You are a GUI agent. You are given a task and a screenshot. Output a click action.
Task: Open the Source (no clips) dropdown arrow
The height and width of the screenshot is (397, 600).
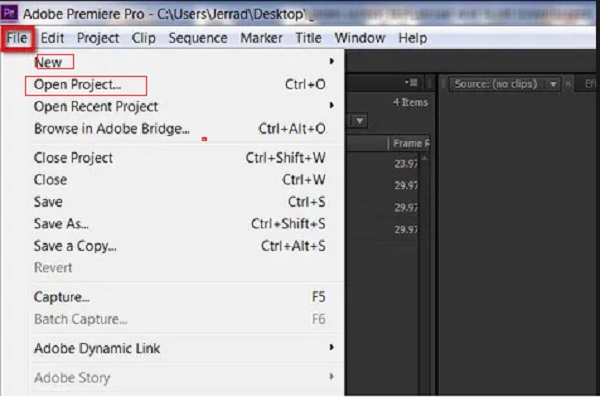pos(553,84)
